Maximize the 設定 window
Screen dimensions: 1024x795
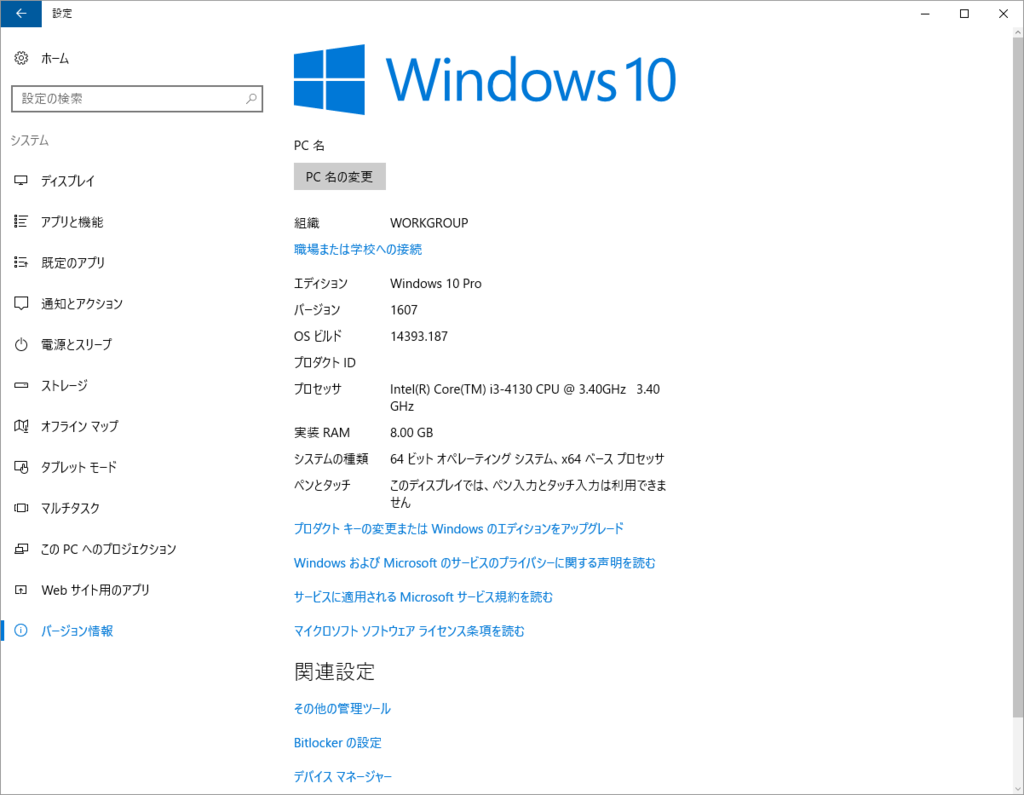point(964,14)
